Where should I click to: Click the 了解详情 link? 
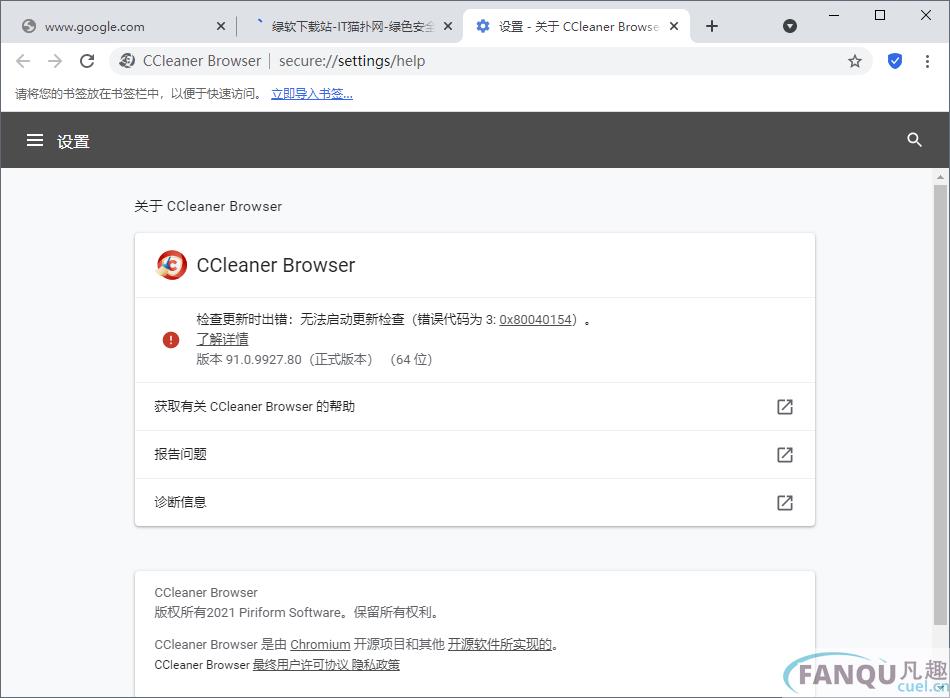222,339
